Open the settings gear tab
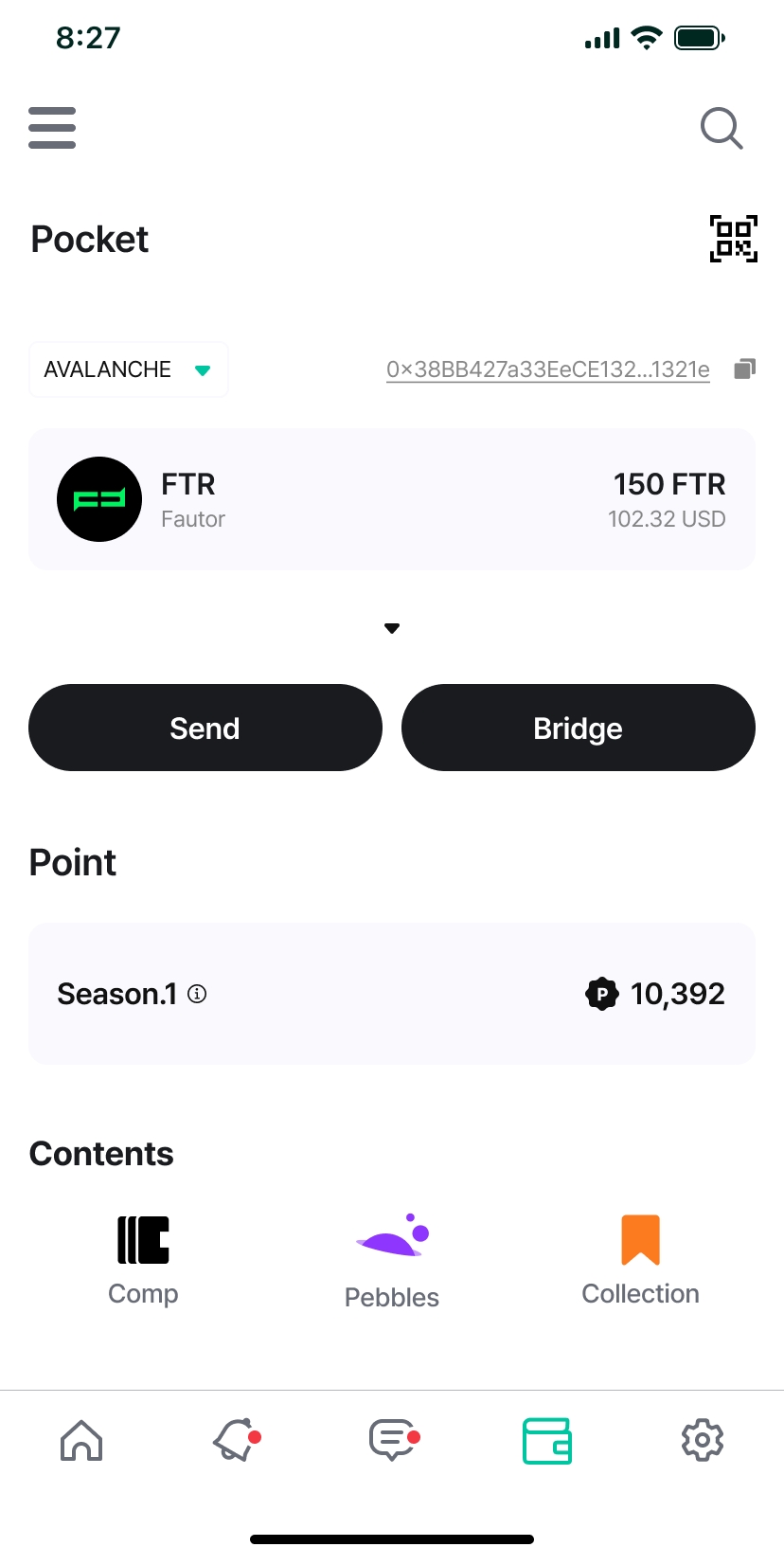This screenshot has height=1565, width=784. click(x=703, y=1441)
